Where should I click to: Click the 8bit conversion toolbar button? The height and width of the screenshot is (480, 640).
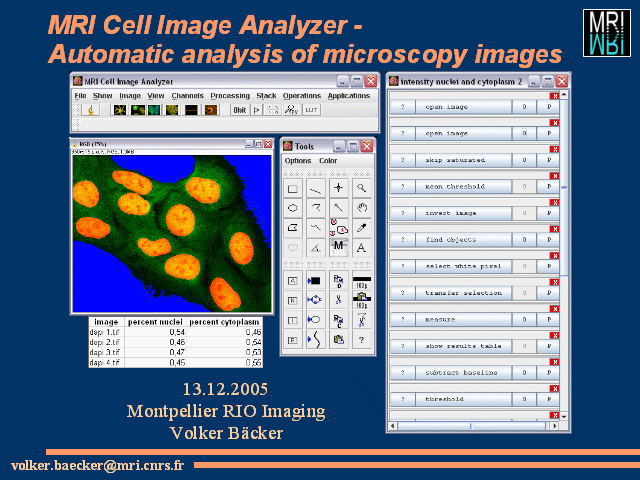click(x=240, y=110)
